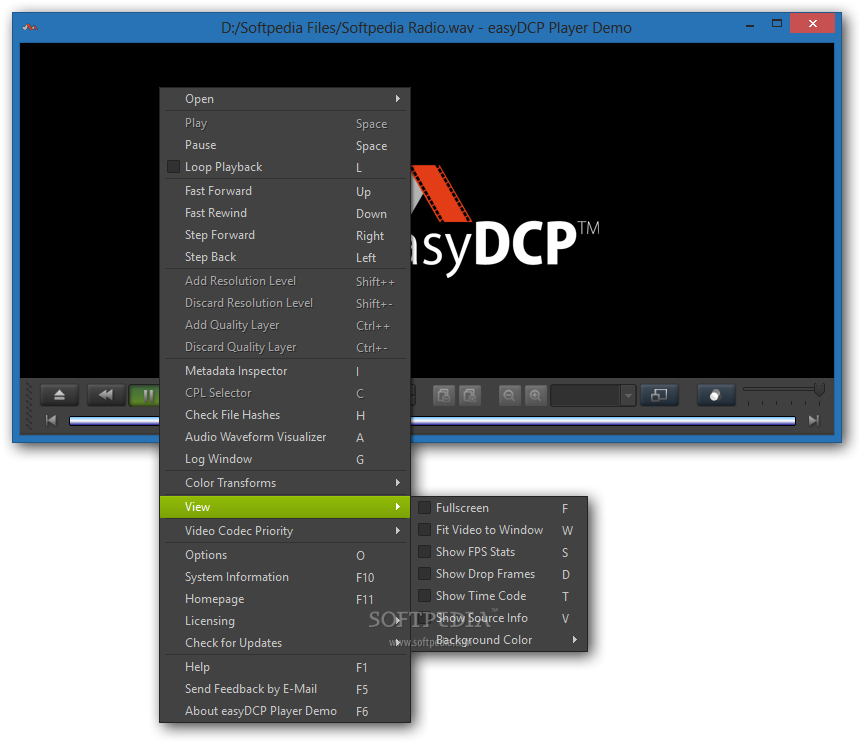Click Discard Quality Layer
This screenshot has height=743, width=862.
coord(285,347)
